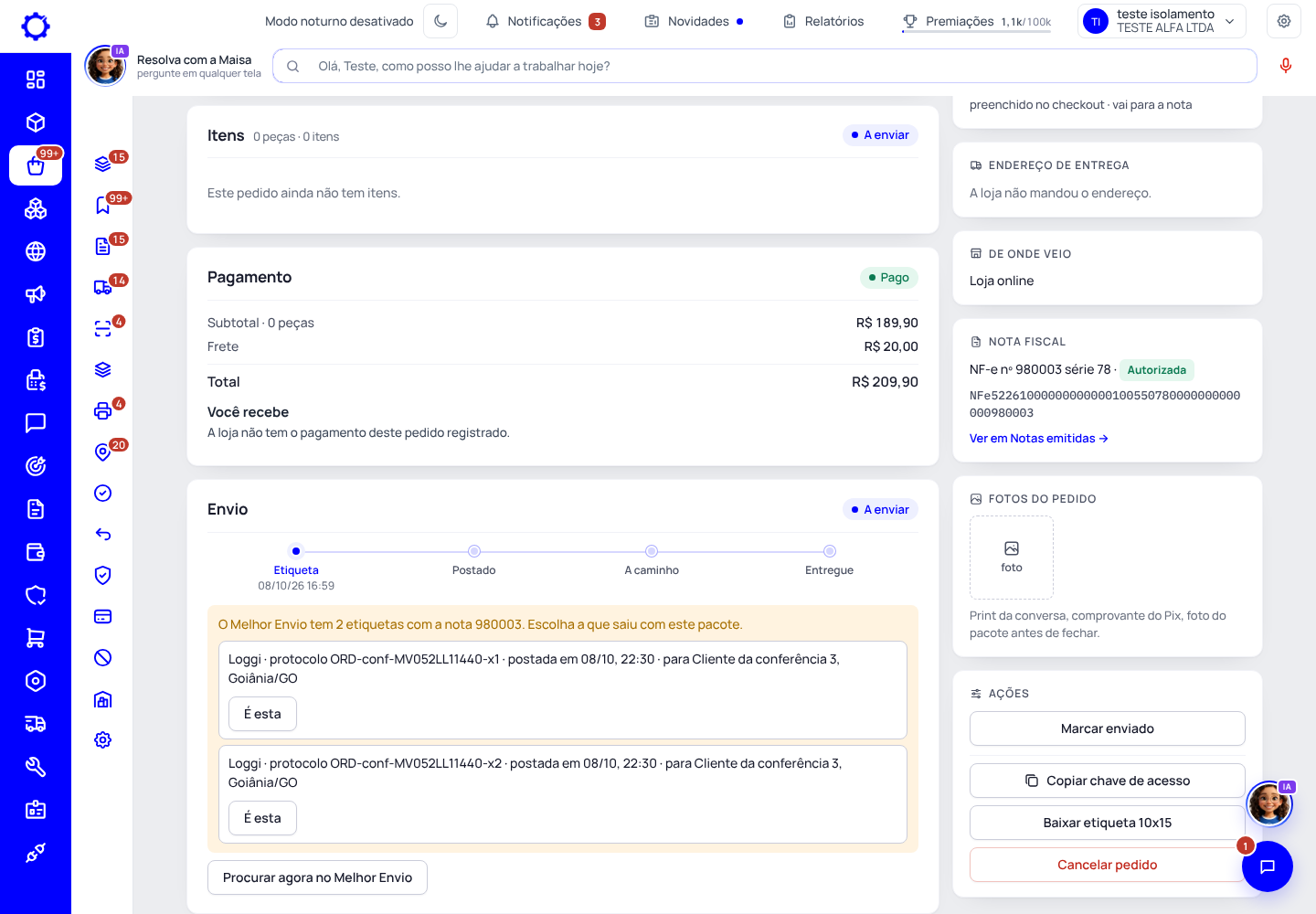Open the megaphone marketing icon in the sidebar

pos(36,294)
